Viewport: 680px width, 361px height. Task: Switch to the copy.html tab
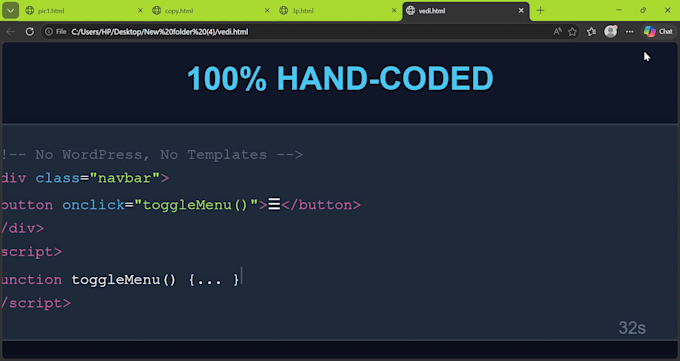coord(211,11)
